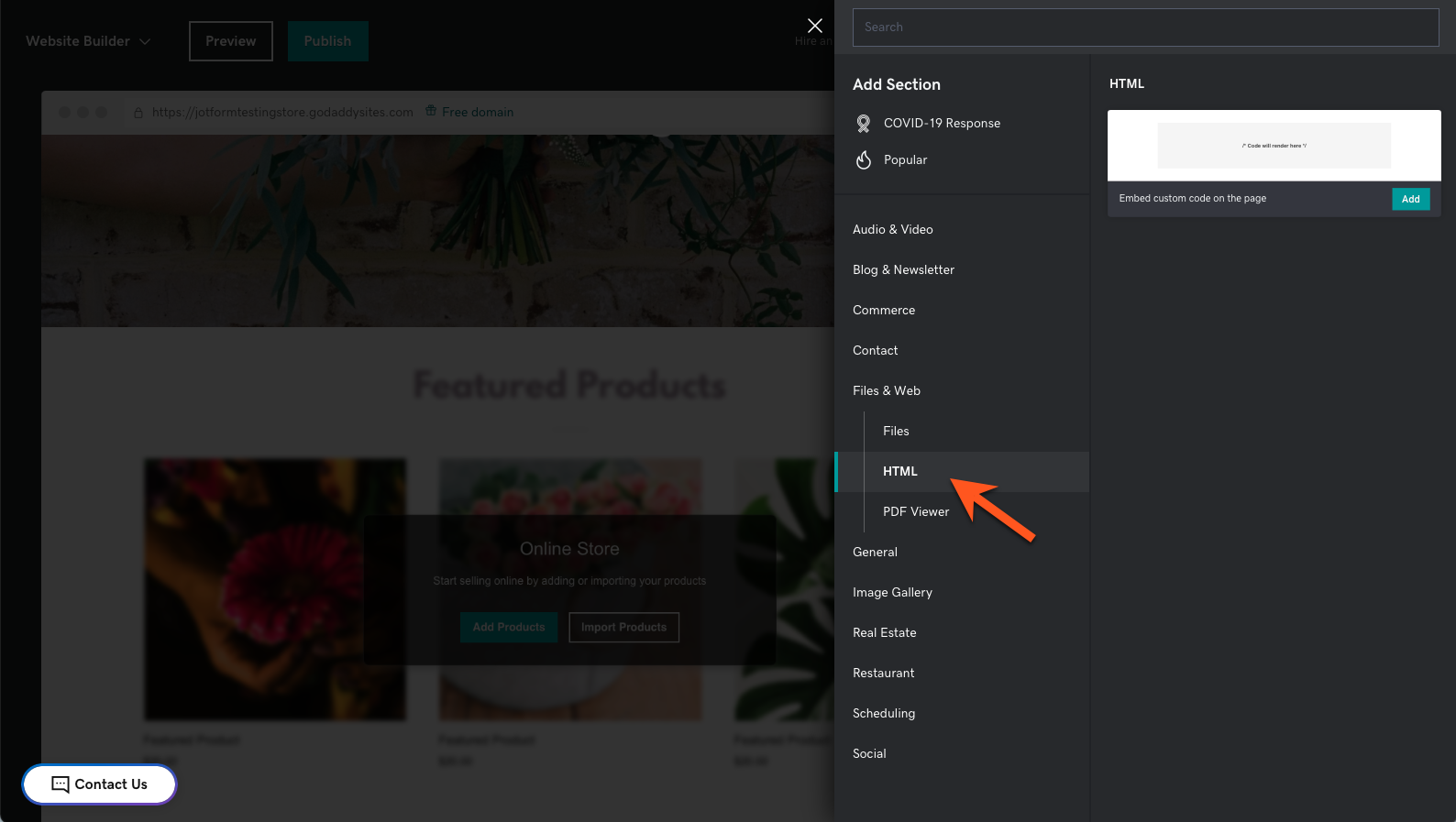1456x822 pixels.
Task: Click the chat icon in Contact Us
Action: (61, 784)
